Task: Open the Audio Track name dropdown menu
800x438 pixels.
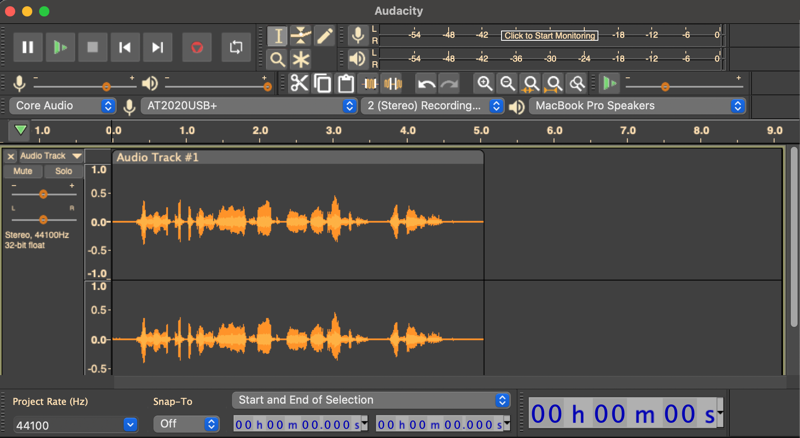Action: [x=51, y=156]
